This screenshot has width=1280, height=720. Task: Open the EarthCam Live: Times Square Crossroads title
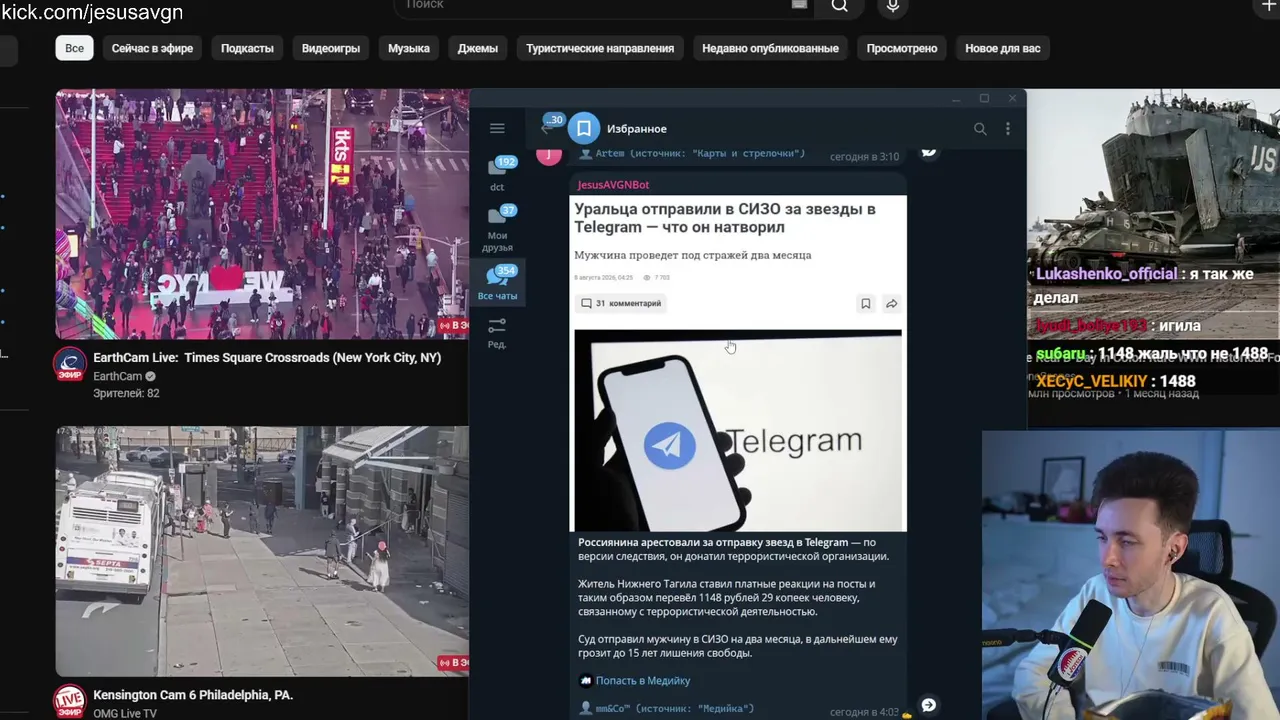[267, 358]
